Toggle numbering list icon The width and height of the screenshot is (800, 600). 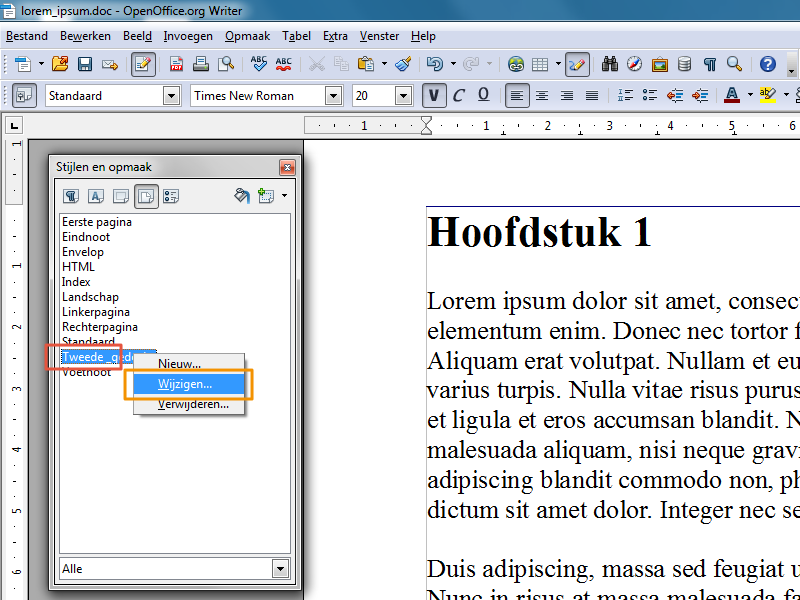(x=625, y=95)
